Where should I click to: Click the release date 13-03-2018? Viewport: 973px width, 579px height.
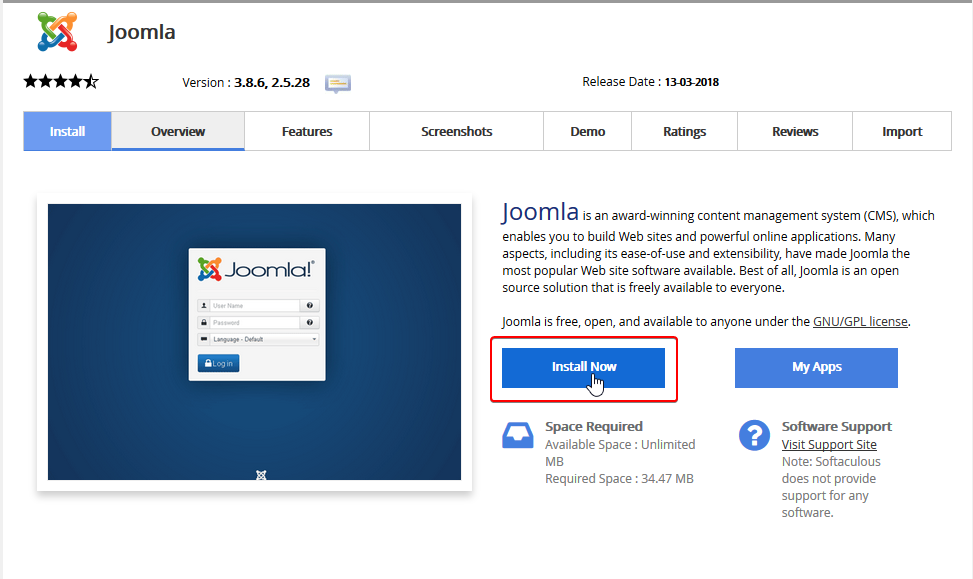pos(691,82)
